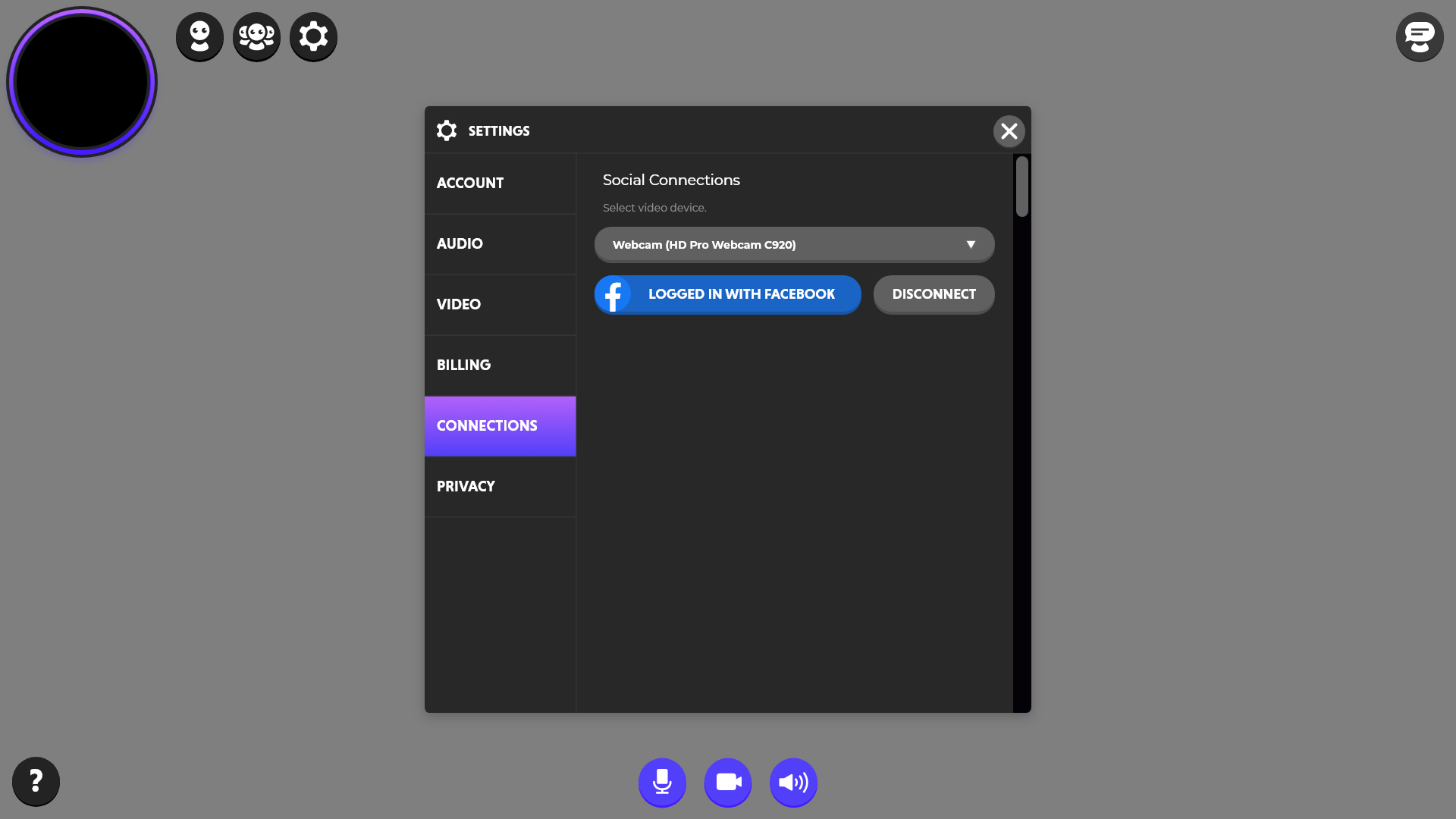Open the chat bubble icon
The image size is (1456, 819).
[x=1419, y=36]
